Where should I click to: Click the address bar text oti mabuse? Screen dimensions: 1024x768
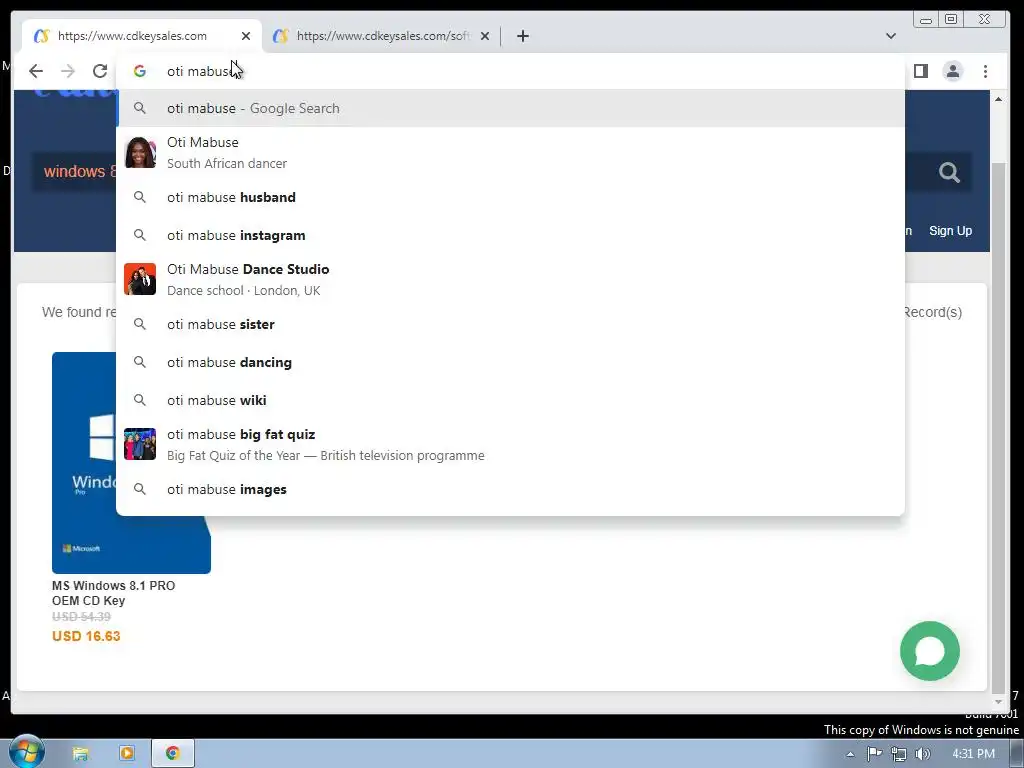(x=200, y=71)
